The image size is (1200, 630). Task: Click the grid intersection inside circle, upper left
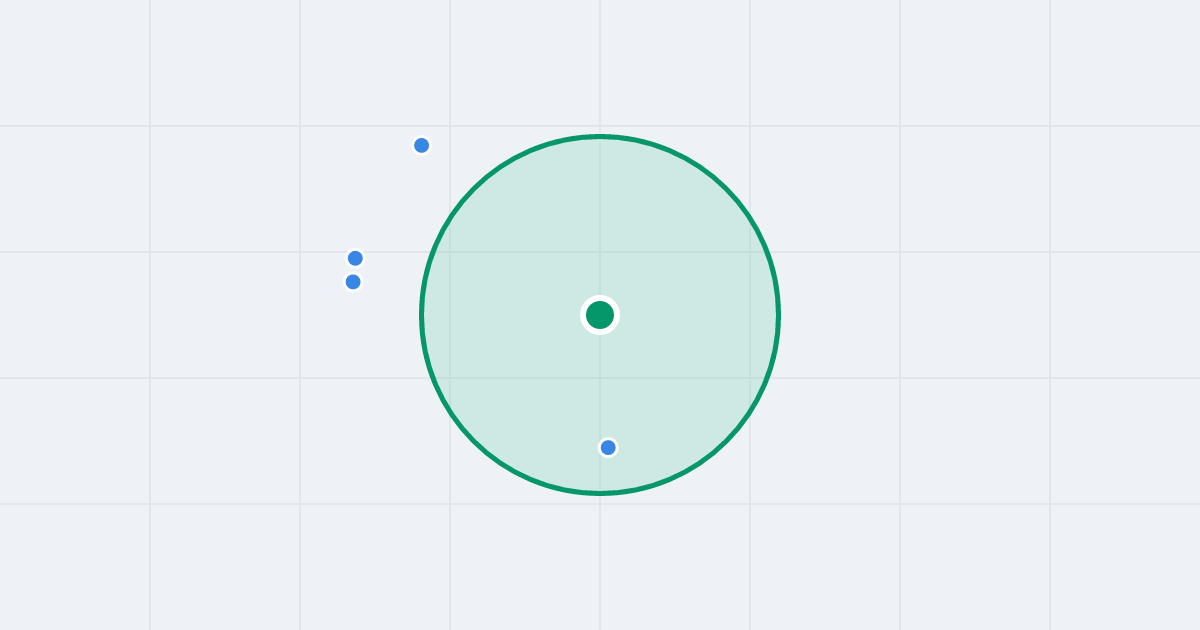click(x=450, y=252)
